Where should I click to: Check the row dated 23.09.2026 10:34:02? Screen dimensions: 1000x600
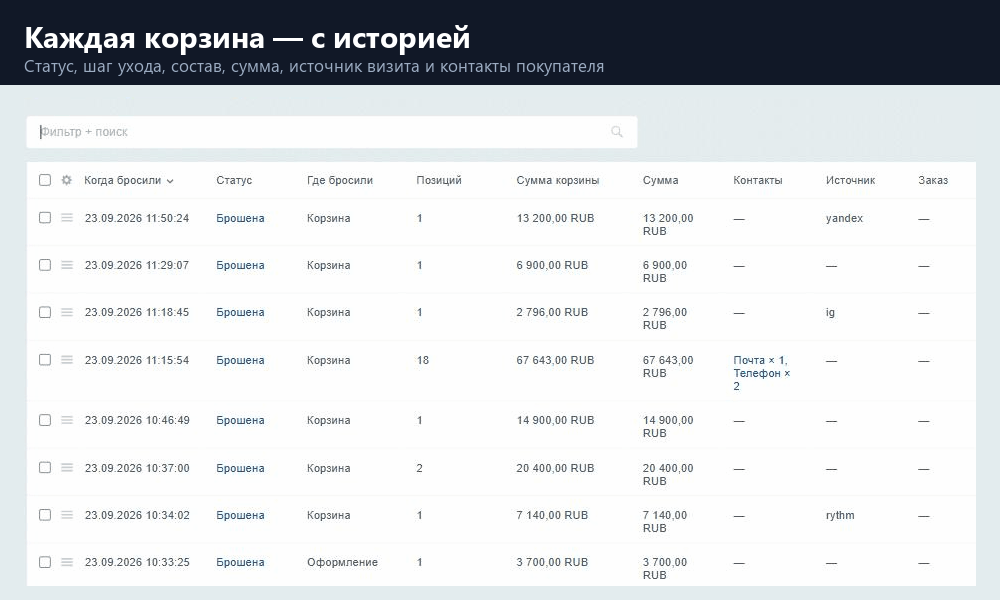point(45,515)
